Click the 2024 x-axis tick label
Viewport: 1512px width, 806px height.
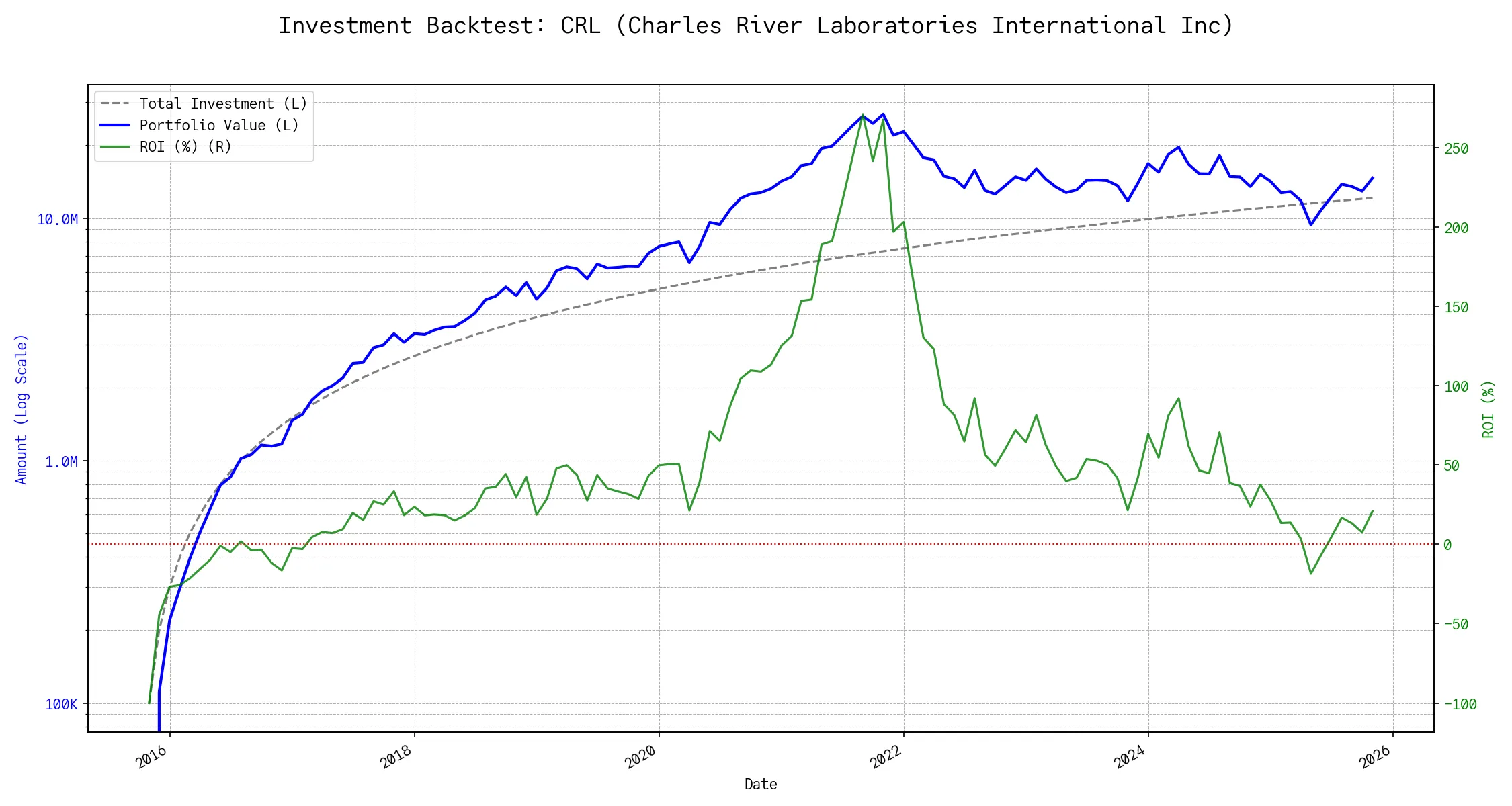pyautogui.click(x=1130, y=757)
